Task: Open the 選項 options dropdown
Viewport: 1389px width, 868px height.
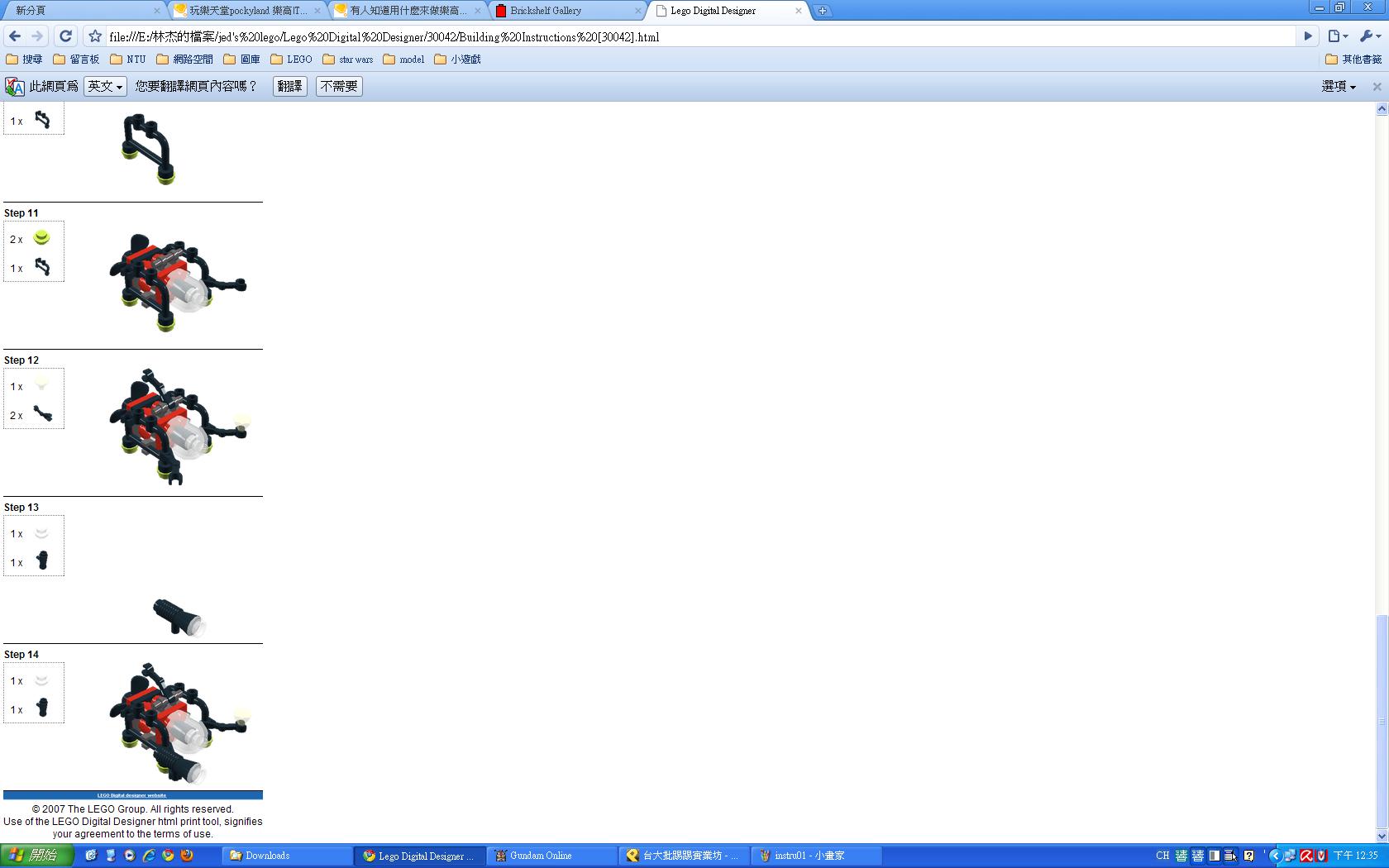Action: (1339, 86)
